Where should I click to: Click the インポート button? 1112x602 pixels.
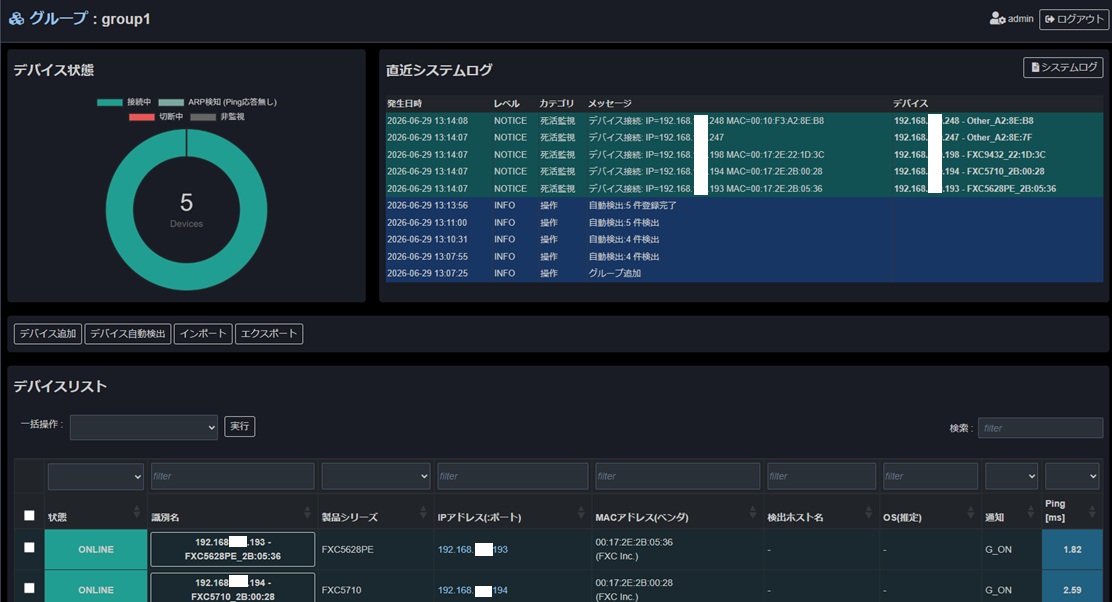203,334
